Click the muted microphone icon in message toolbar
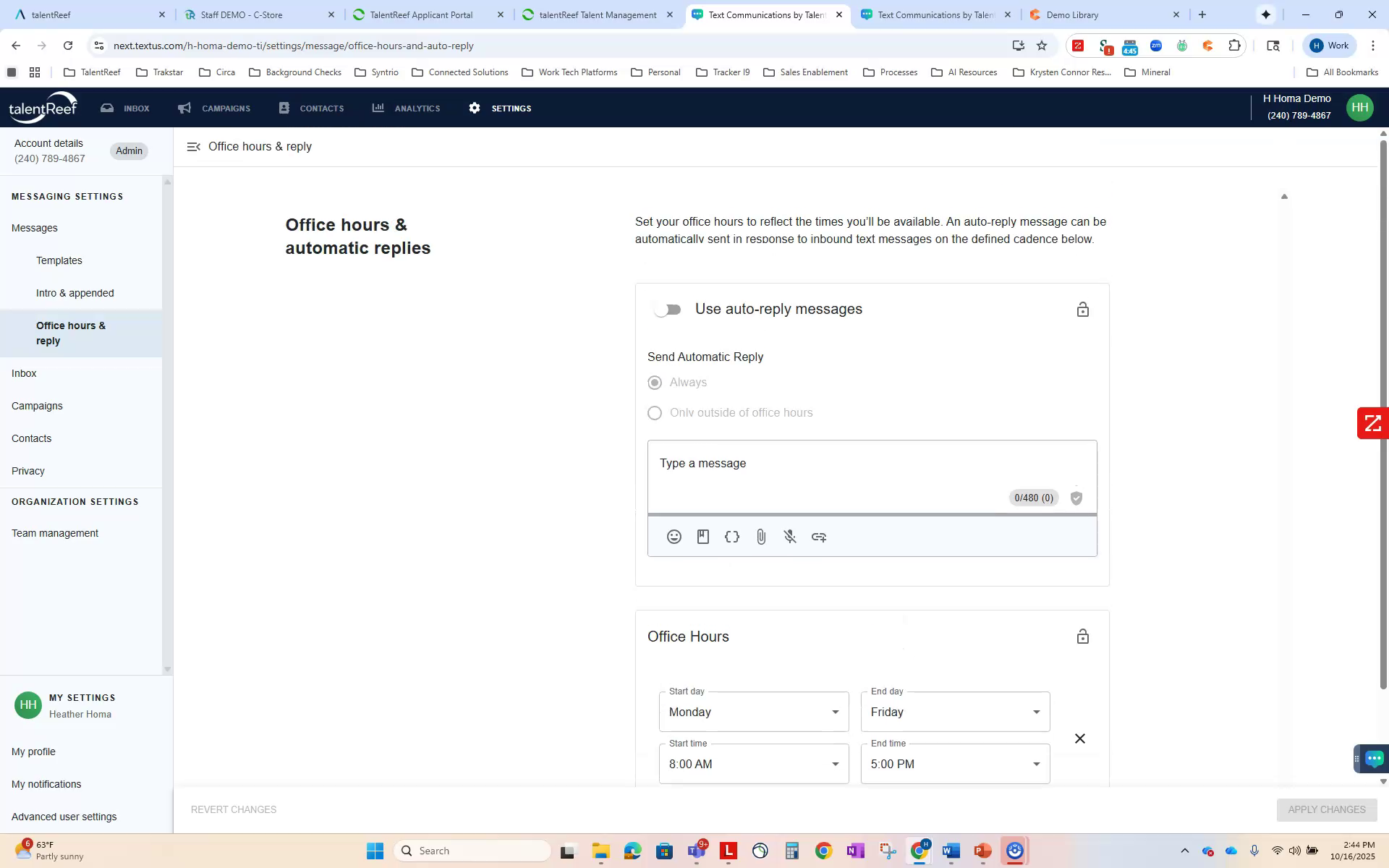Image resolution: width=1389 pixels, height=868 pixels. tap(789, 536)
